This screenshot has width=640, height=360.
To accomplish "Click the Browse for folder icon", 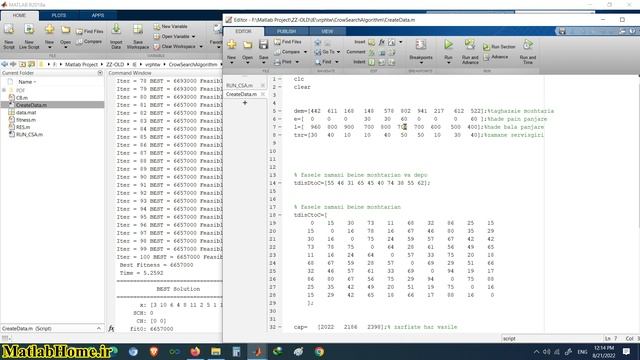I will pos(31,64).
